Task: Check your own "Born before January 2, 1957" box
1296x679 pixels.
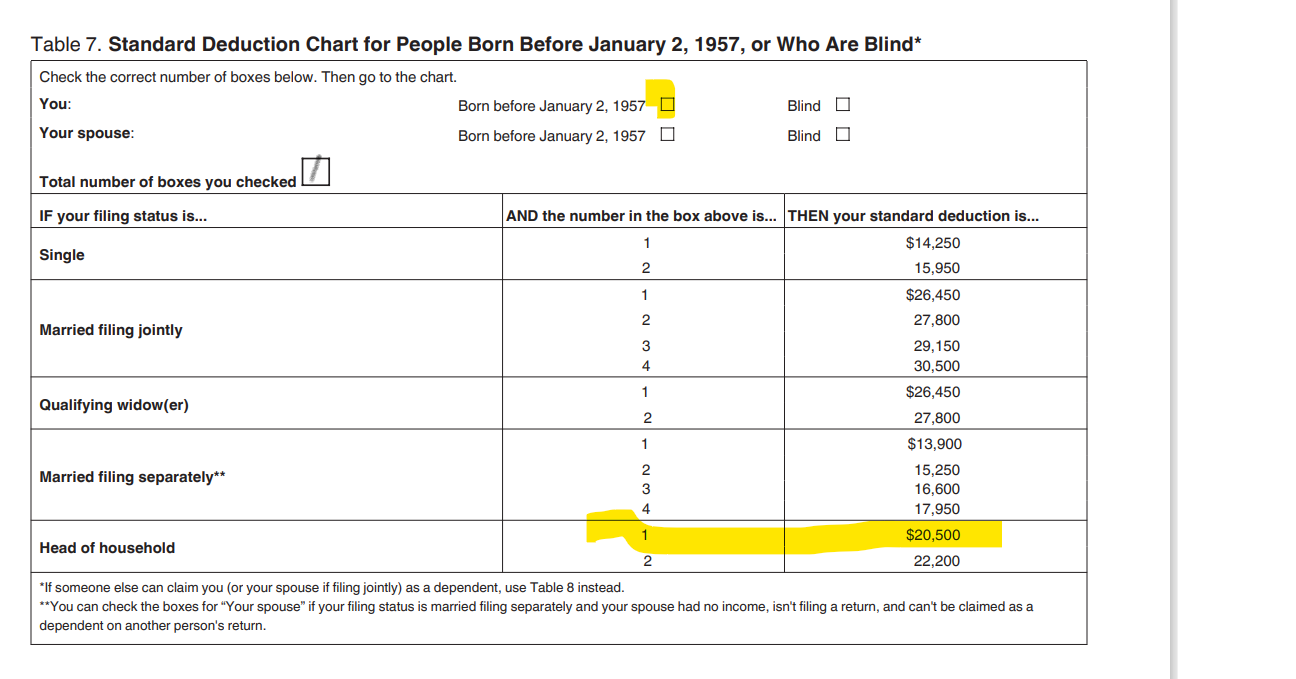Action: (x=667, y=104)
